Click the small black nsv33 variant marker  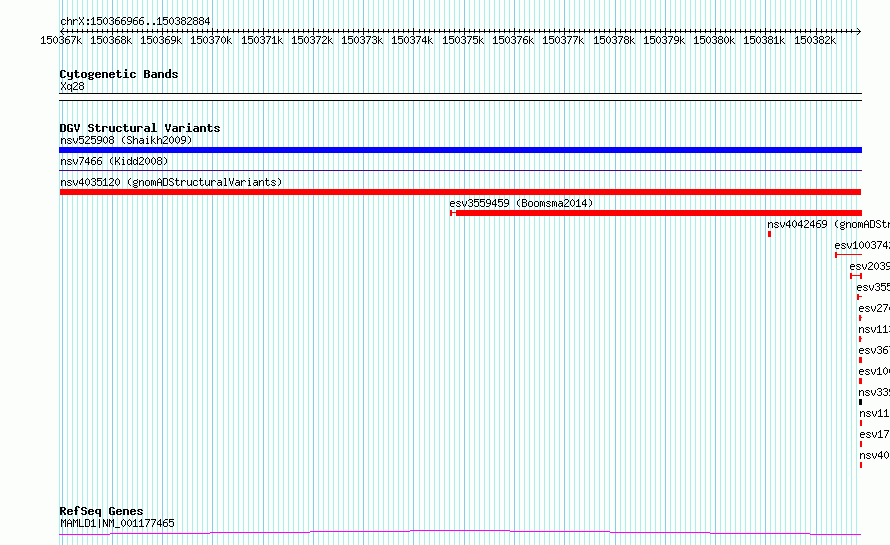point(860,402)
